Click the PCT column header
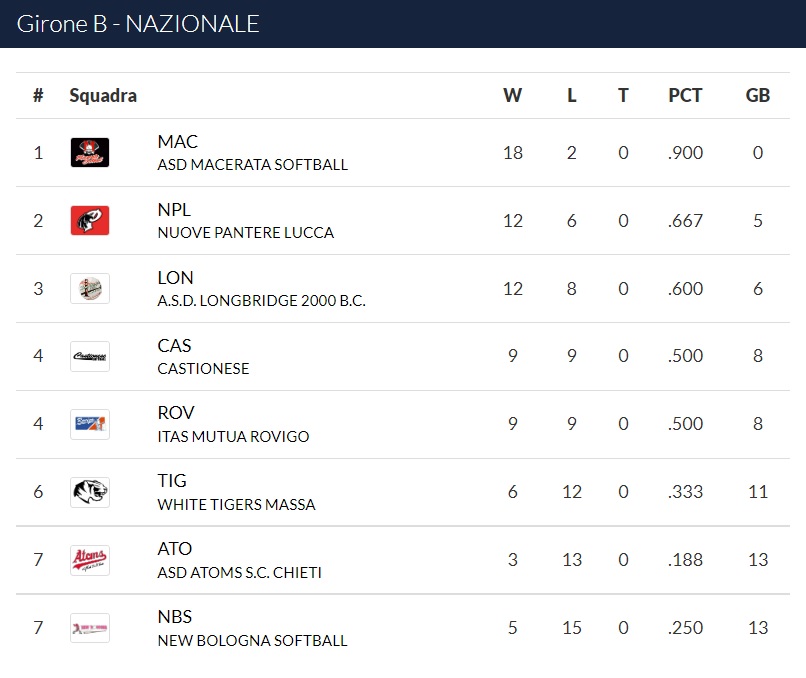The width and height of the screenshot is (806, 678). coord(685,95)
